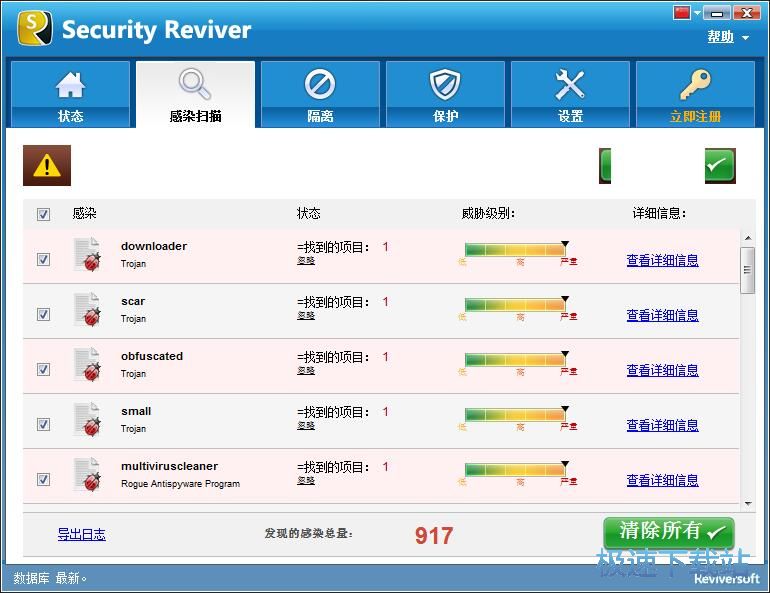
Task: Select the 立即注册 register tab
Action: coord(695,94)
